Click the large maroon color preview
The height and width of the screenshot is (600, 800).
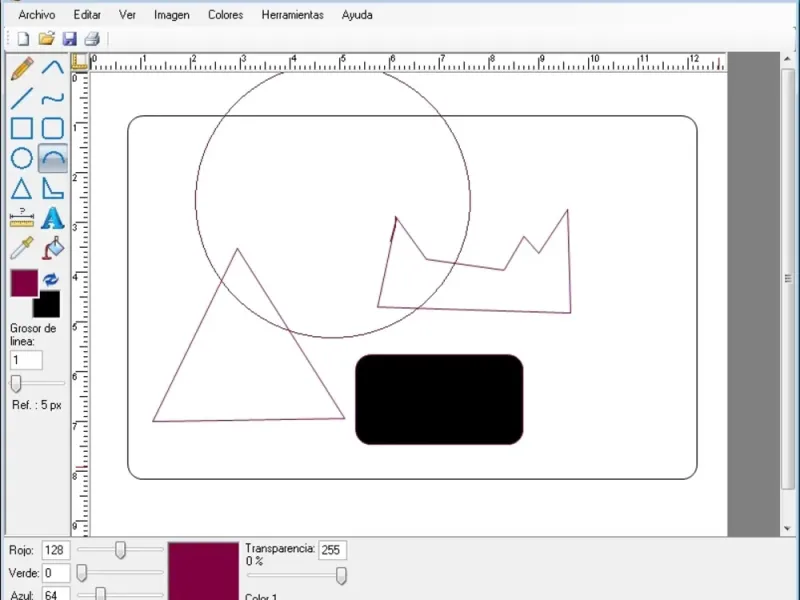tap(204, 571)
